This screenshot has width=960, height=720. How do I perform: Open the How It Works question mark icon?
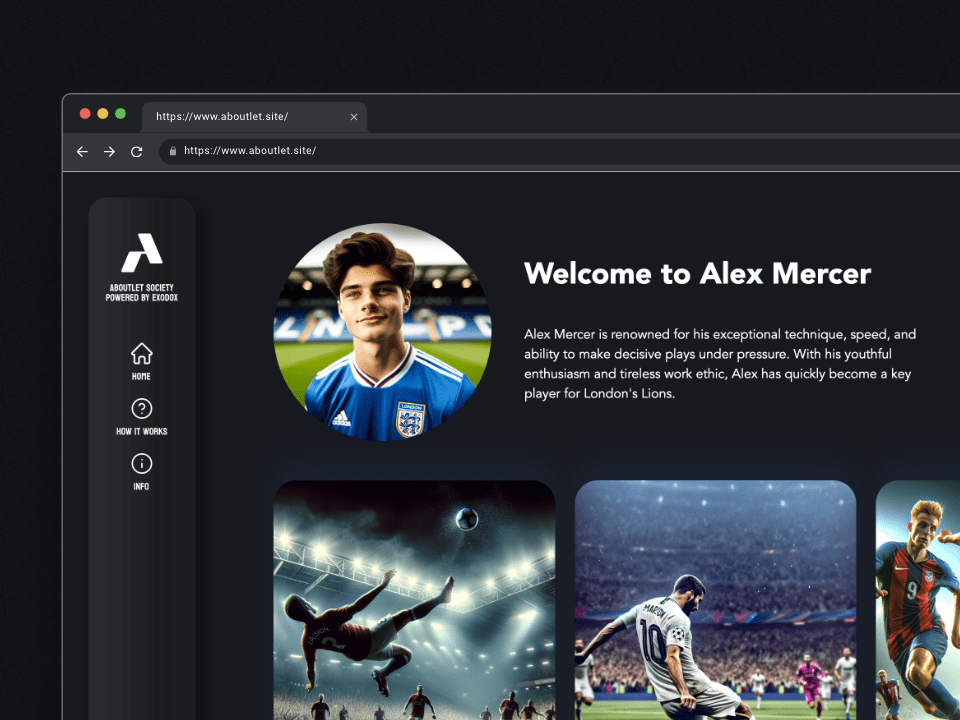141,409
